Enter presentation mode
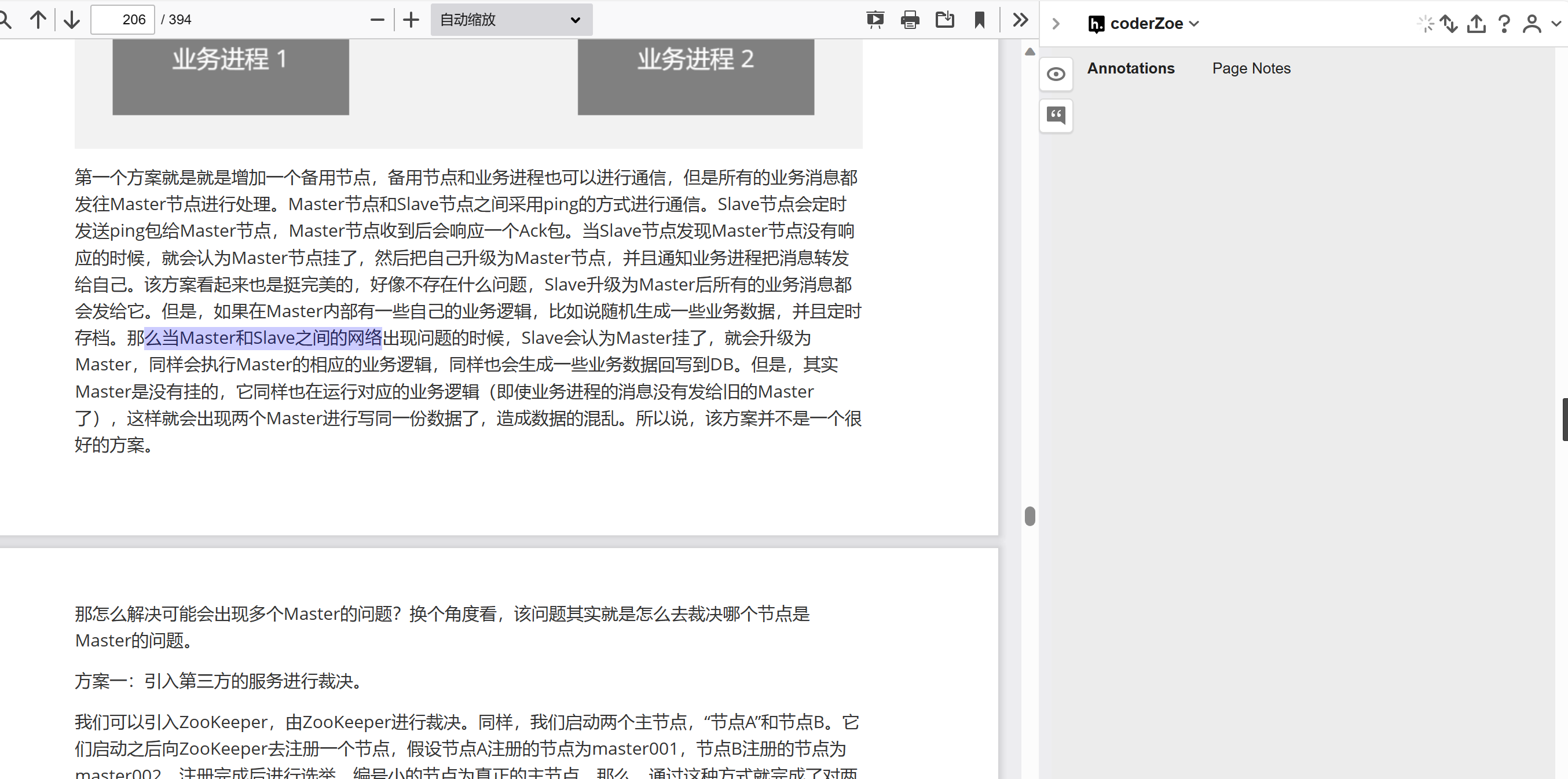The image size is (1568, 779). [875, 19]
